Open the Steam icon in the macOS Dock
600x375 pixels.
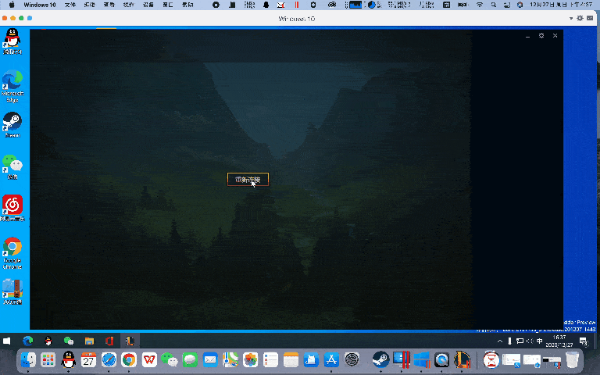(381, 360)
